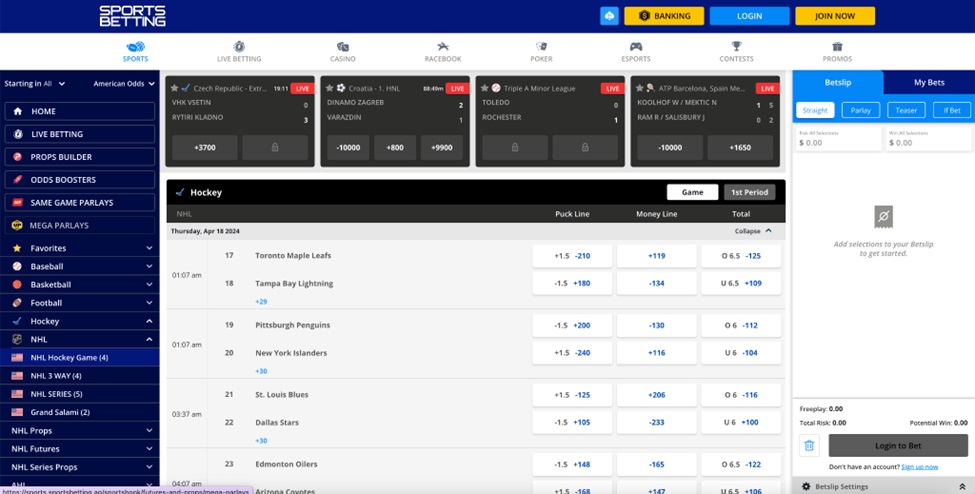Open Contests via the trophy icon
The width and height of the screenshot is (975, 494).
coord(736,46)
